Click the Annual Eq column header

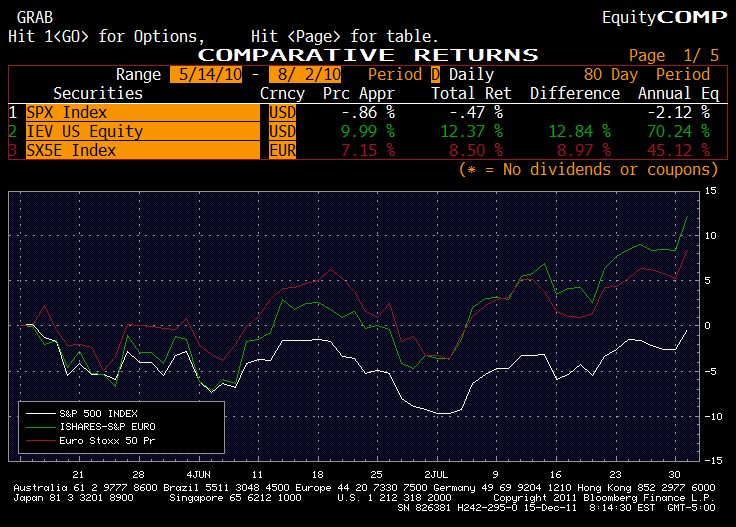coord(678,94)
